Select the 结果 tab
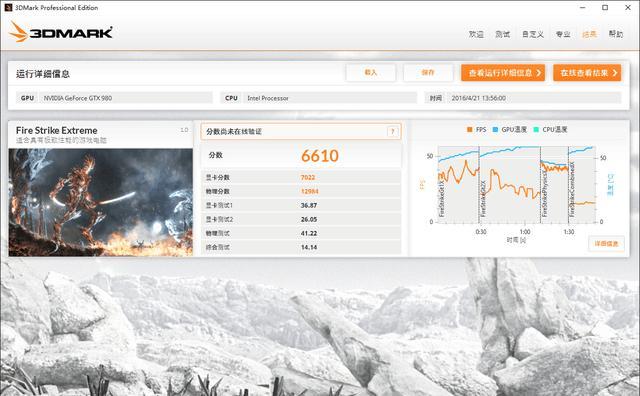The height and width of the screenshot is (396, 640). point(589,34)
